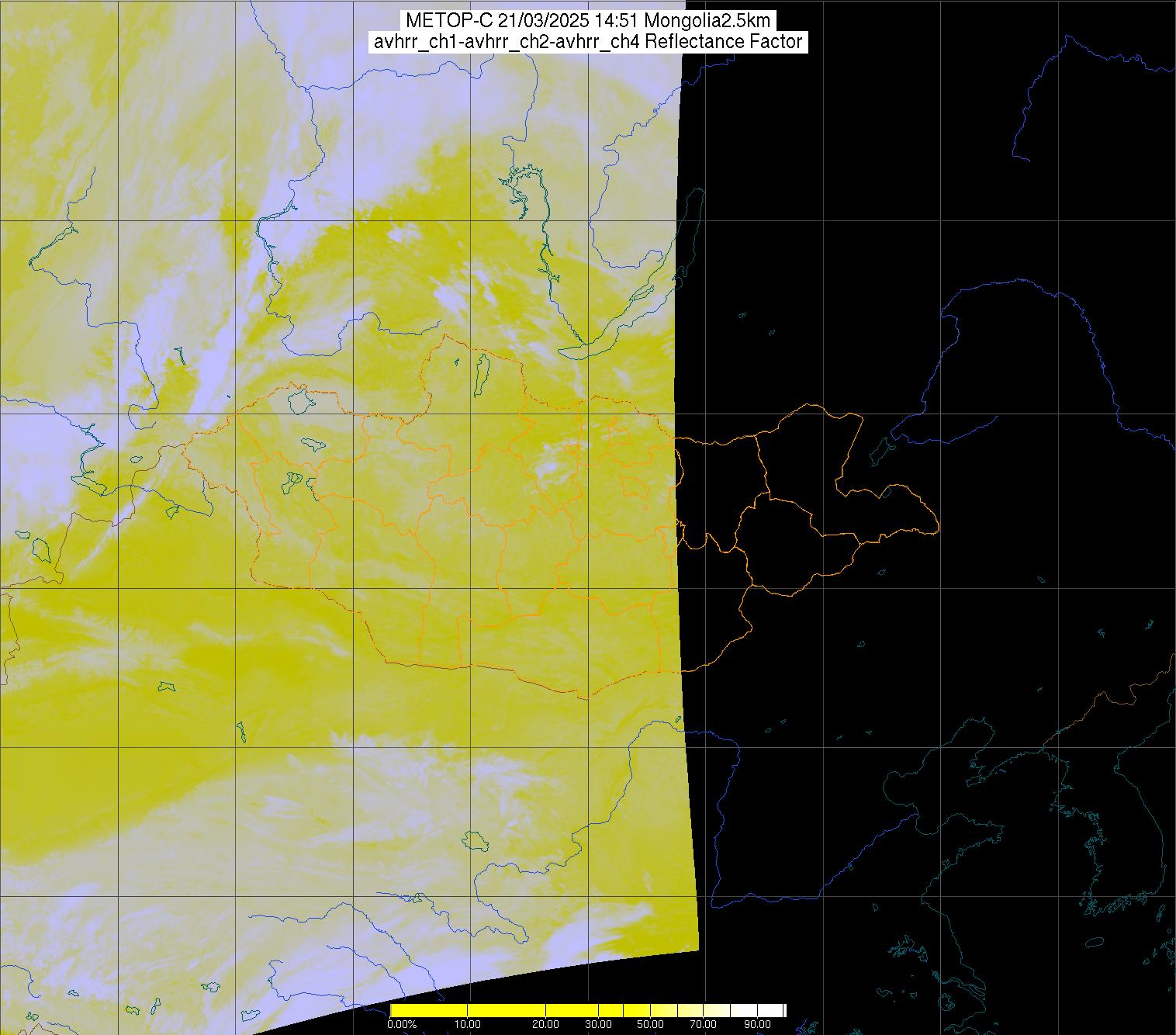This screenshot has width=1176, height=1035.
Task: Click the "10.00" color scale label
Action: point(468,1024)
